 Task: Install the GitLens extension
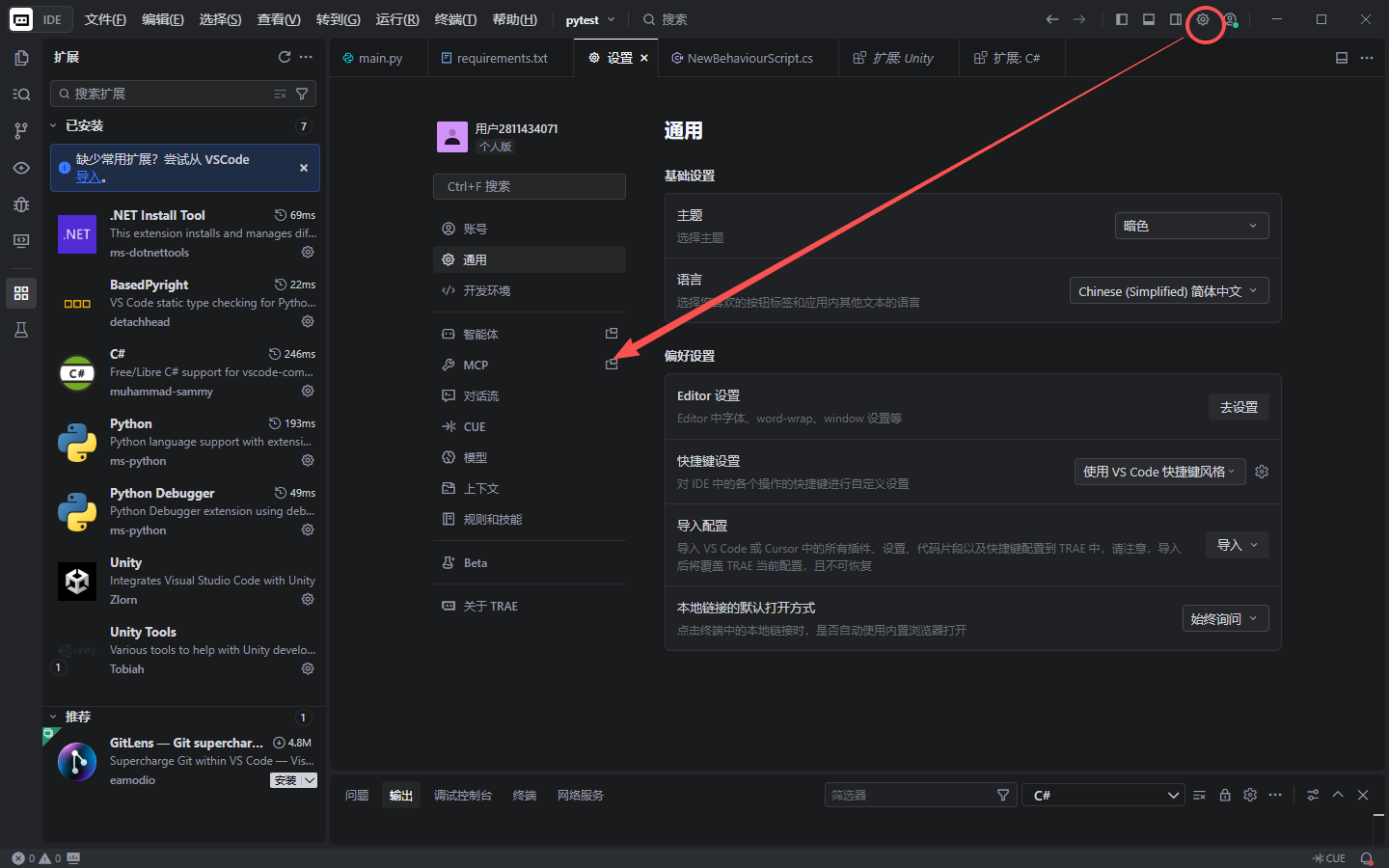pos(287,779)
